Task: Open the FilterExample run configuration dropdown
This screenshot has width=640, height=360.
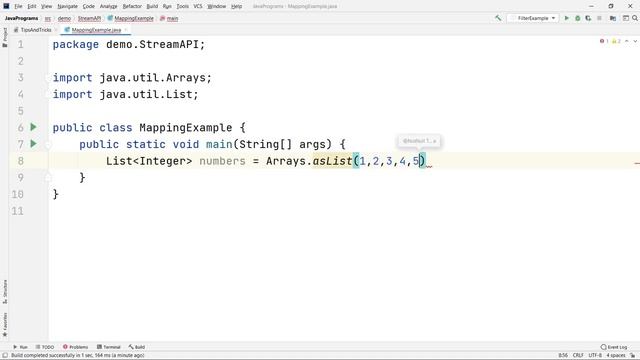Action: click(533, 18)
